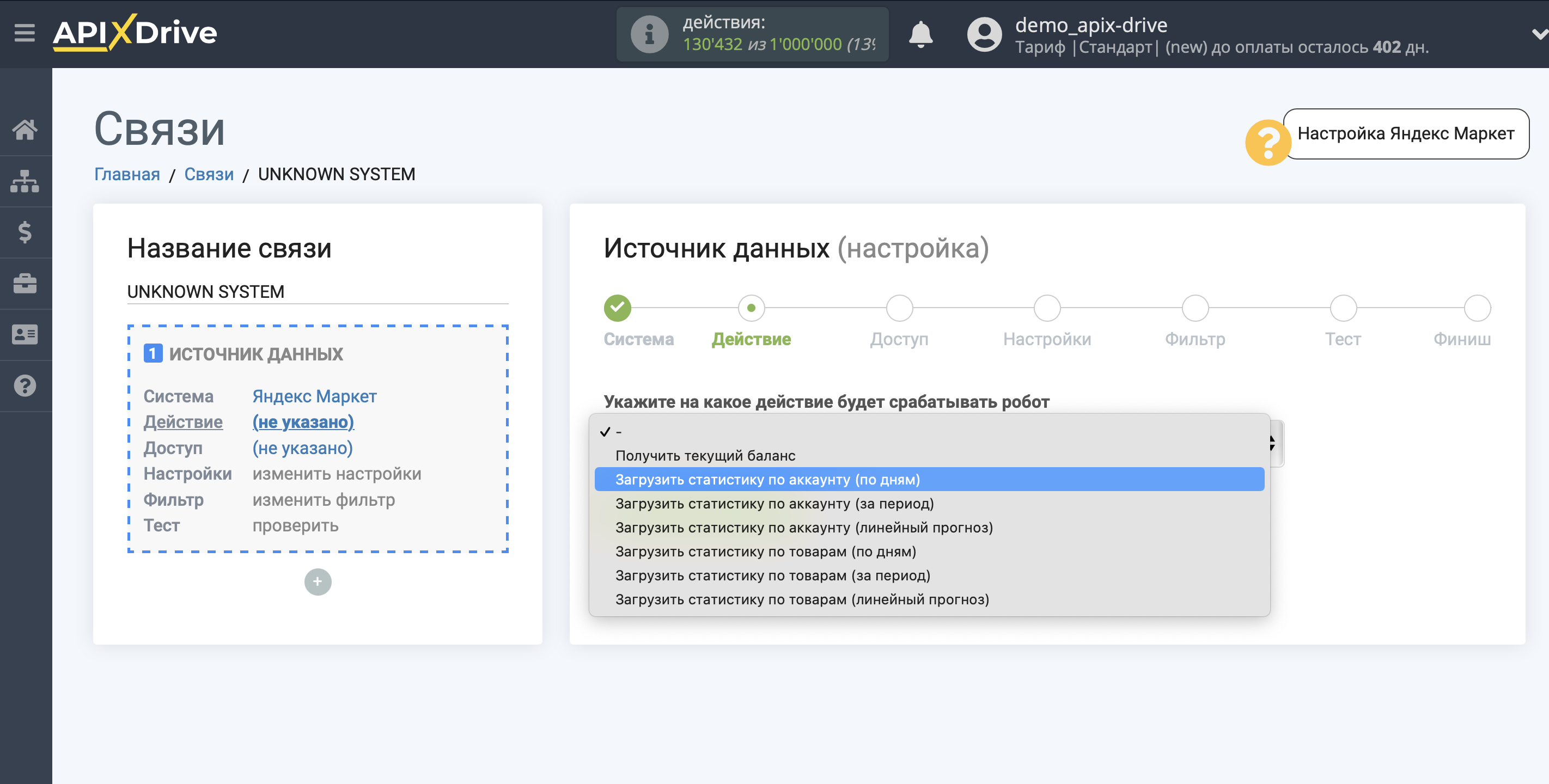Select the Настройки step circle

[x=1047, y=308]
